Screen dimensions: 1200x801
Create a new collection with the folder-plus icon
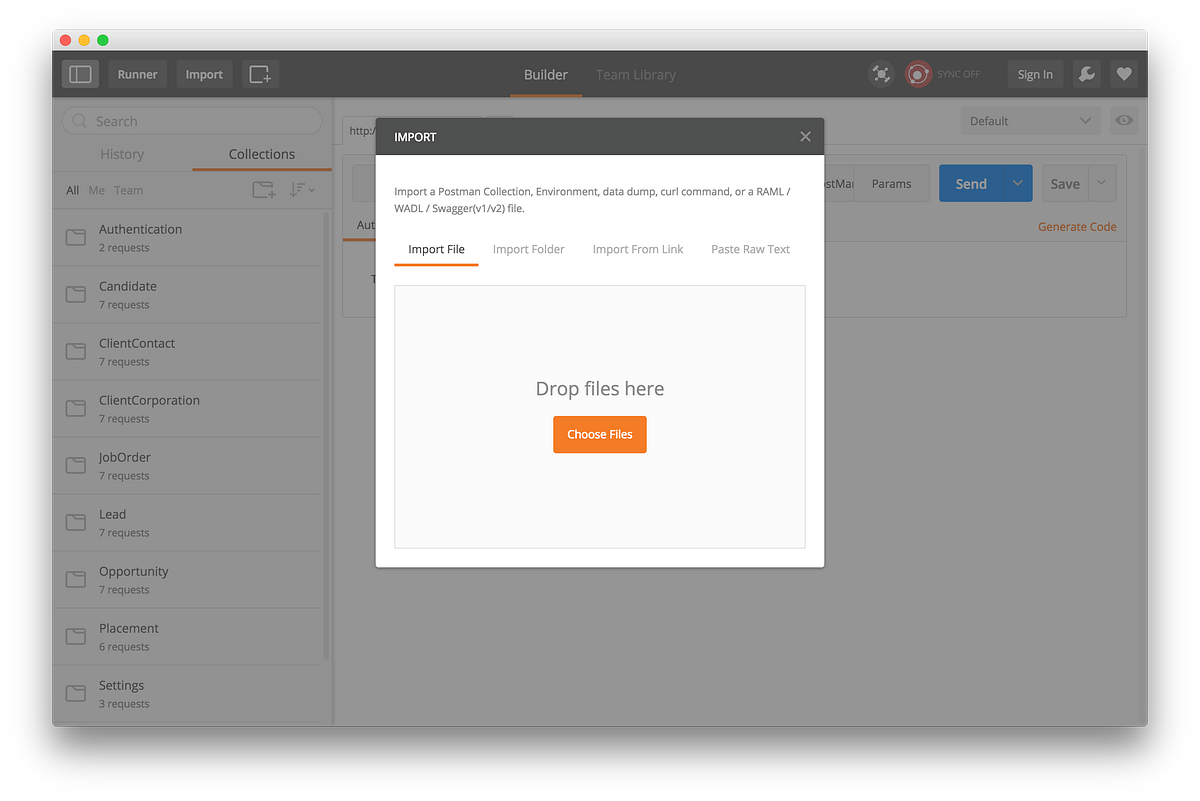tap(262, 189)
